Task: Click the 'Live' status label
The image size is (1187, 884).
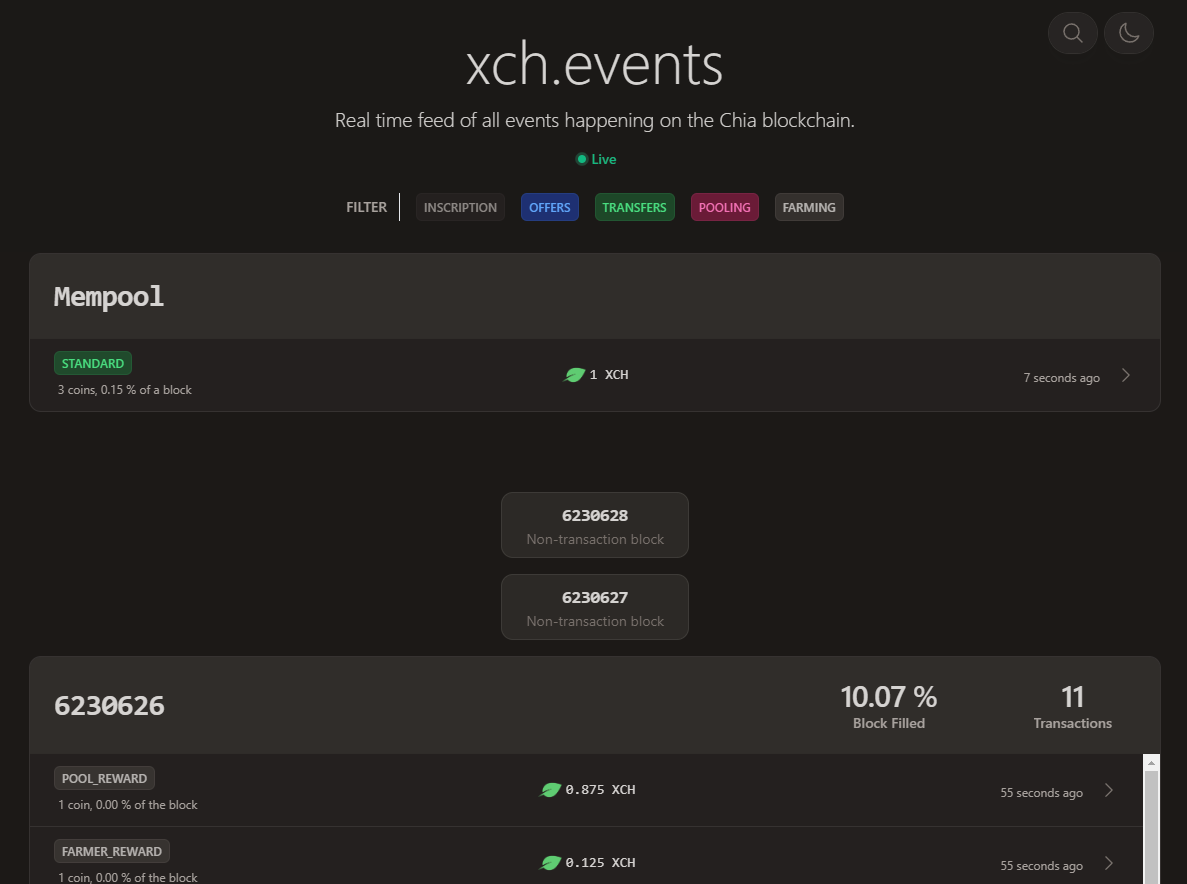Action: pos(603,159)
